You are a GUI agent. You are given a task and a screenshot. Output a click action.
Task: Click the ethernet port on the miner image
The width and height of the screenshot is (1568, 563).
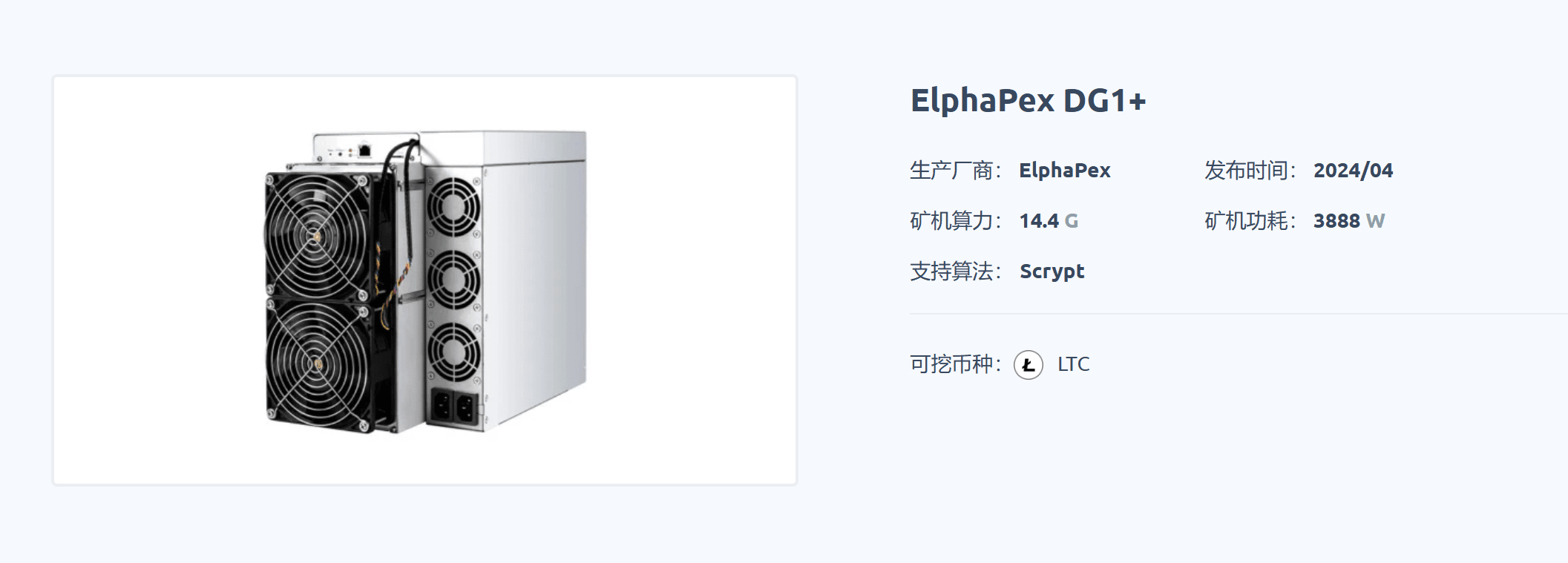click(x=364, y=151)
